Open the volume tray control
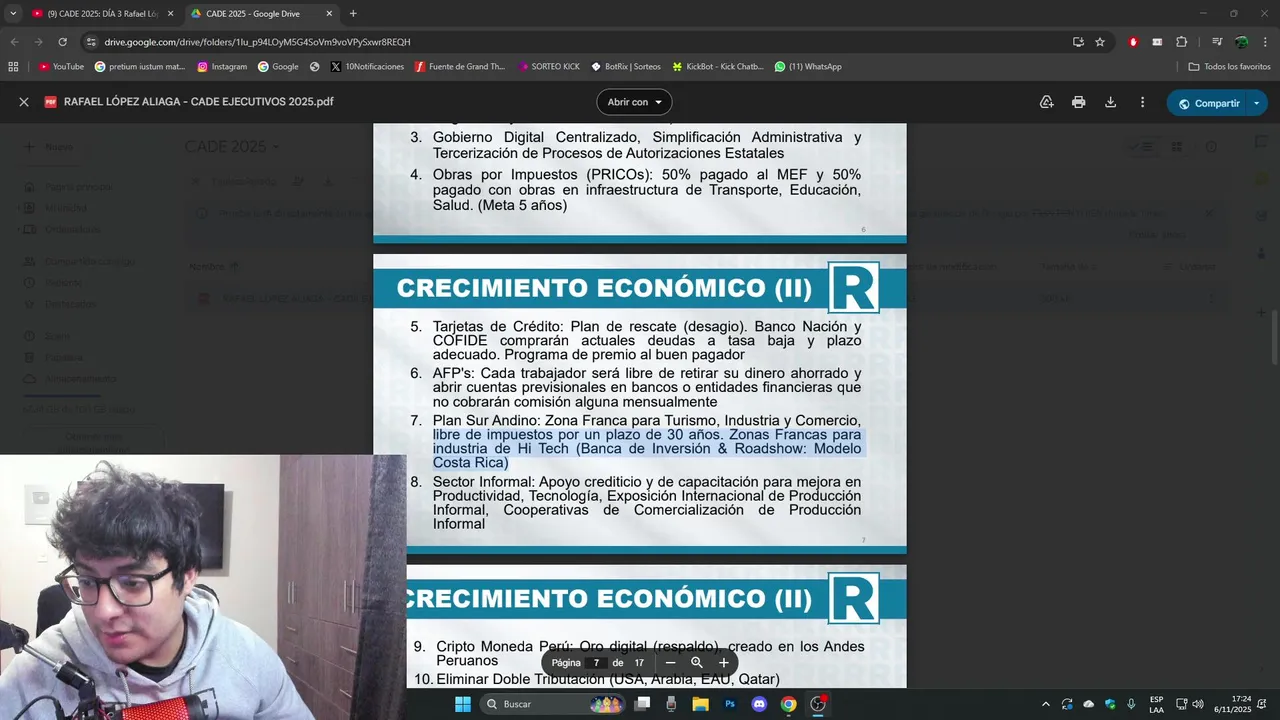The width and height of the screenshot is (1280, 720). pyautogui.click(x=1198, y=704)
